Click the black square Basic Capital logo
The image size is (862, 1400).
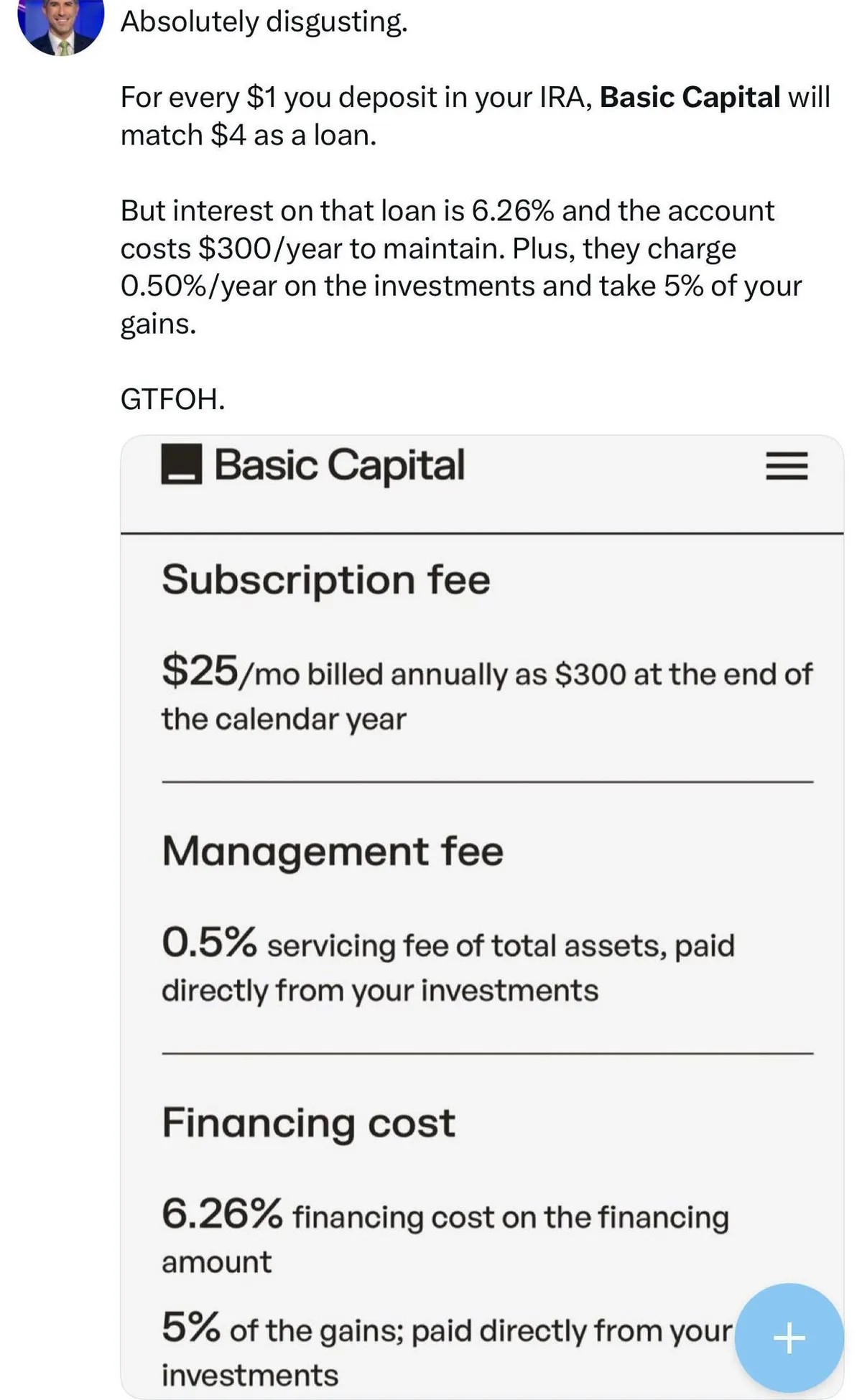tap(181, 465)
